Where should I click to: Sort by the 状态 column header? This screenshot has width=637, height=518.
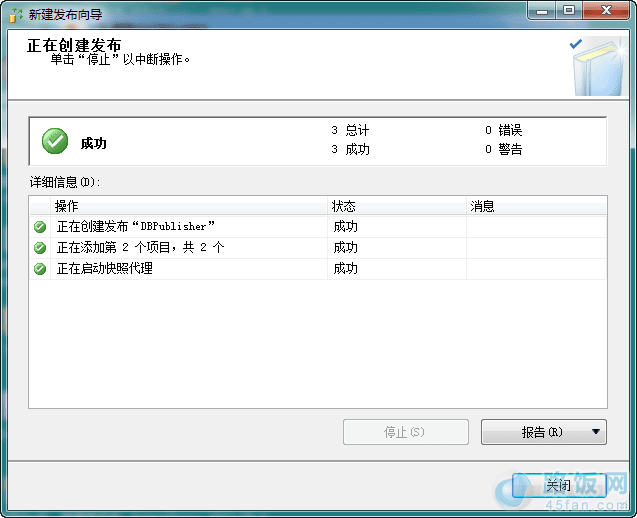(397, 206)
